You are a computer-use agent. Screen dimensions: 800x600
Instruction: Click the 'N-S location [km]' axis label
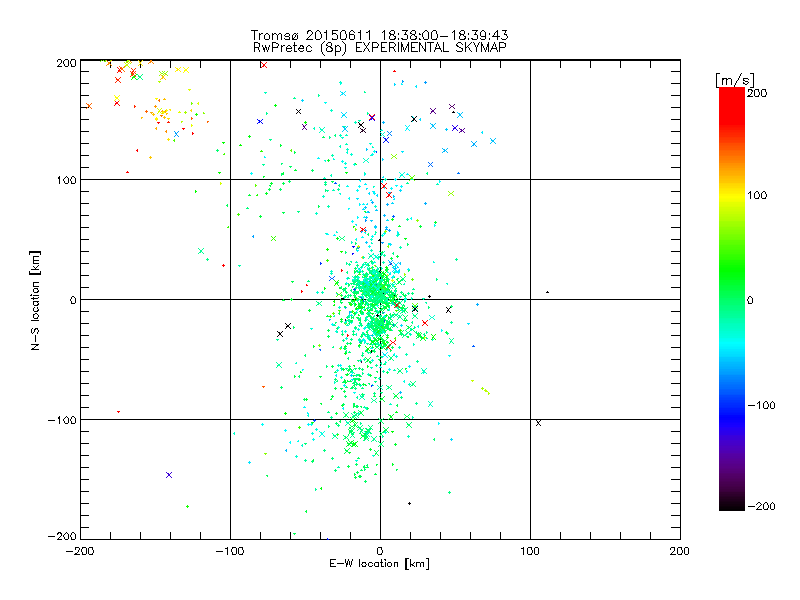point(35,301)
